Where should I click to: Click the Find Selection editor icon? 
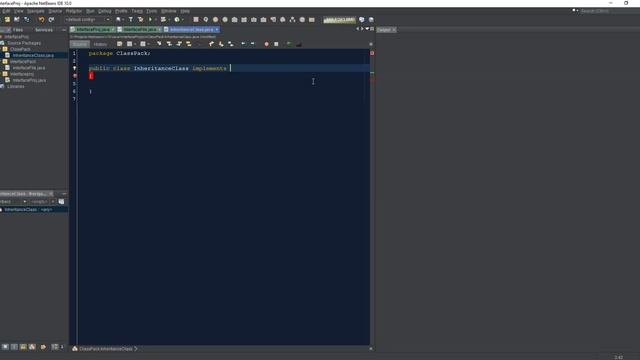click(x=159, y=44)
